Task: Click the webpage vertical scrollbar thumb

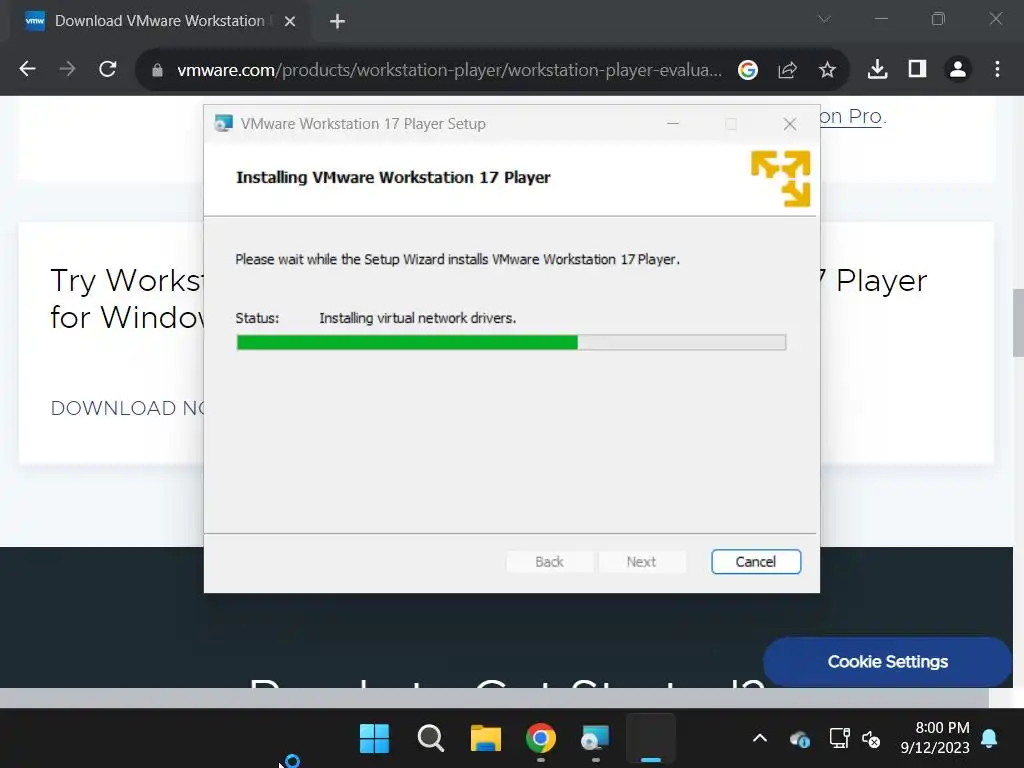Action: 1017,323
